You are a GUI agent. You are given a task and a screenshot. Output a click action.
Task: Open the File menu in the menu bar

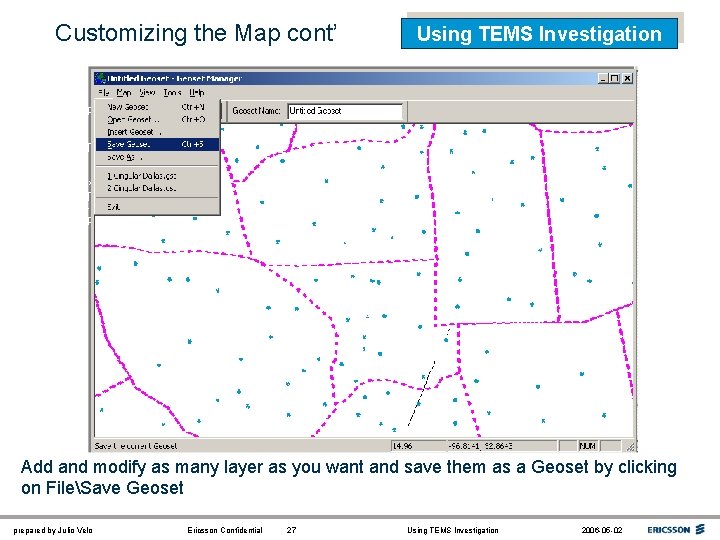coord(103,93)
